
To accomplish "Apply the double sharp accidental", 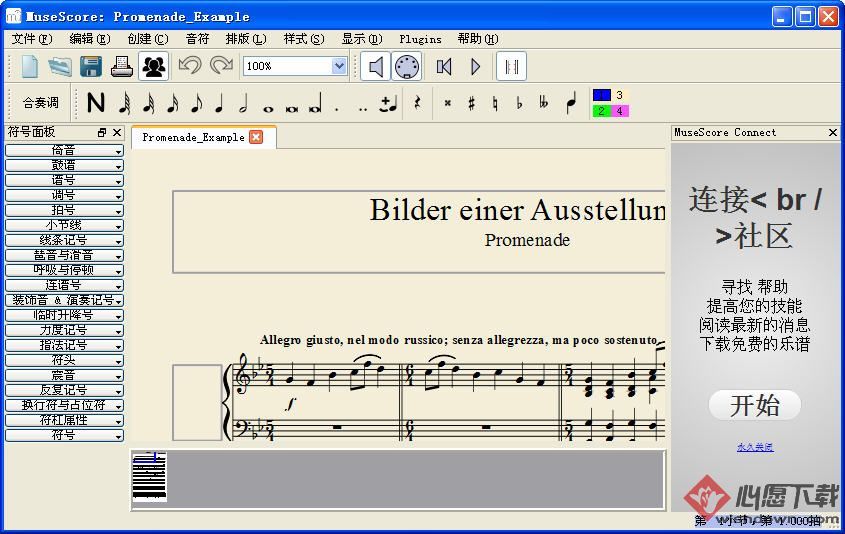I will 447,102.
